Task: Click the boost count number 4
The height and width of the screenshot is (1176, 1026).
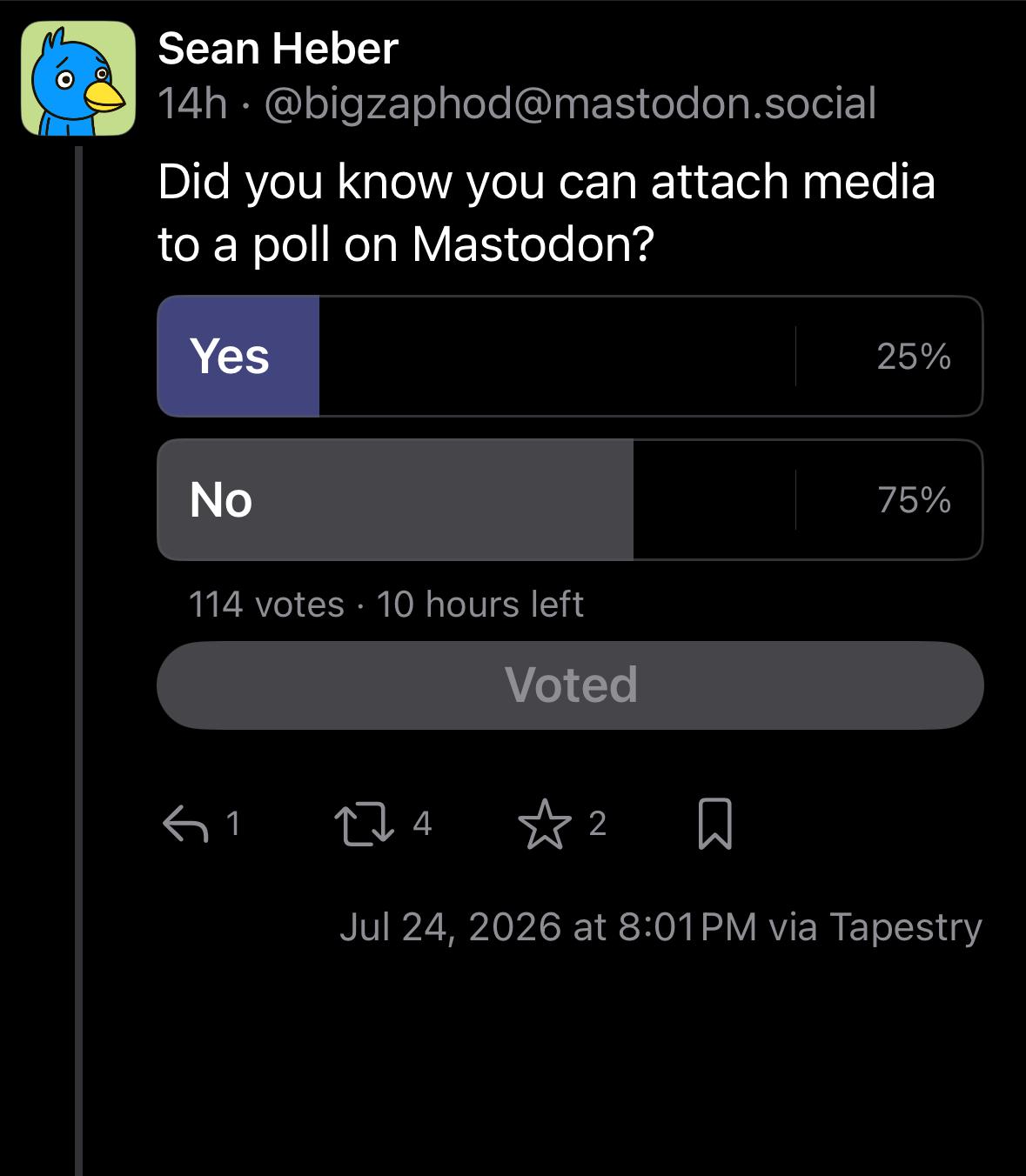Action: (x=422, y=823)
